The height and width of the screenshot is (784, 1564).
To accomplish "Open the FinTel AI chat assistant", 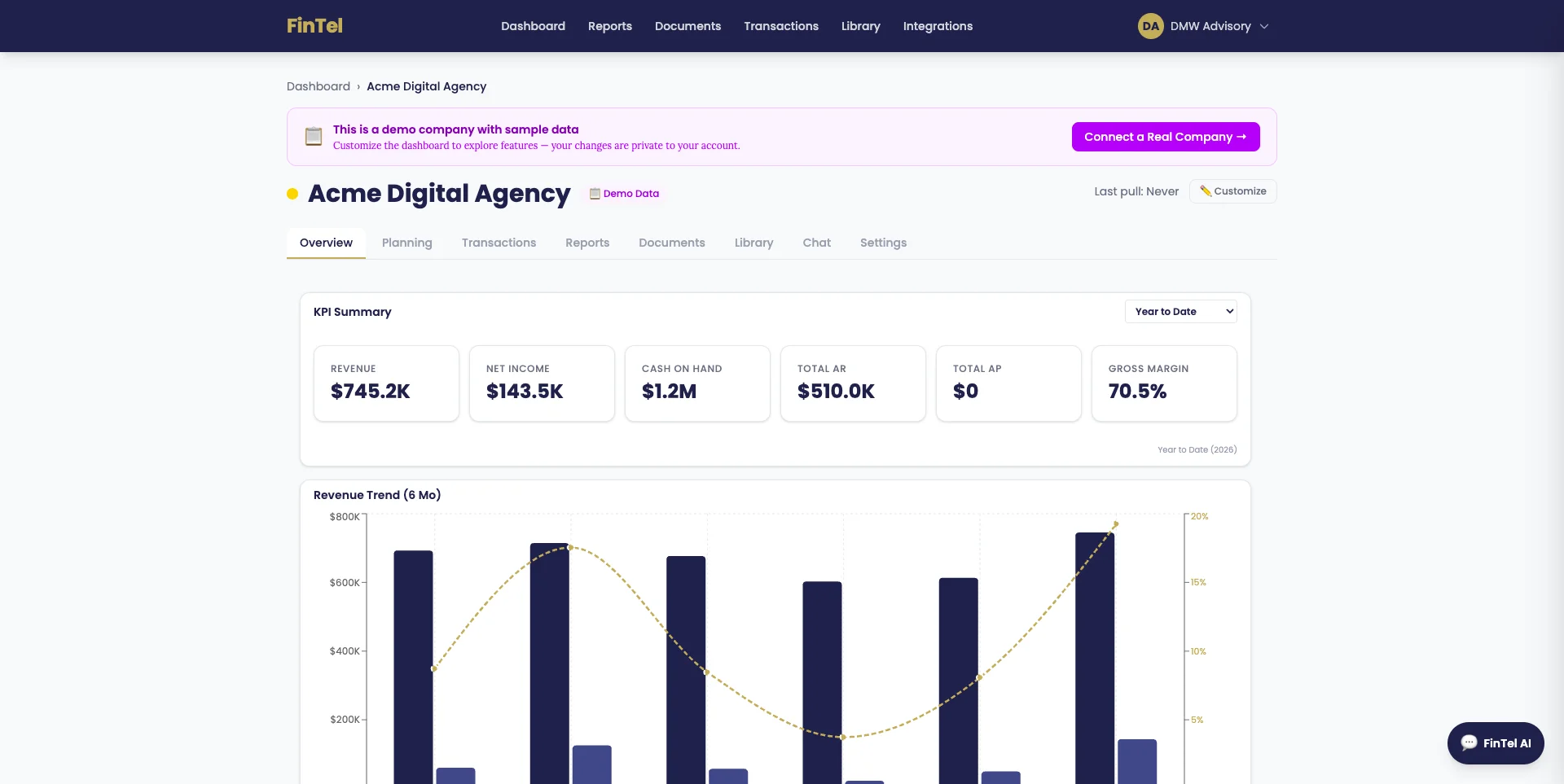I will (x=1495, y=742).
